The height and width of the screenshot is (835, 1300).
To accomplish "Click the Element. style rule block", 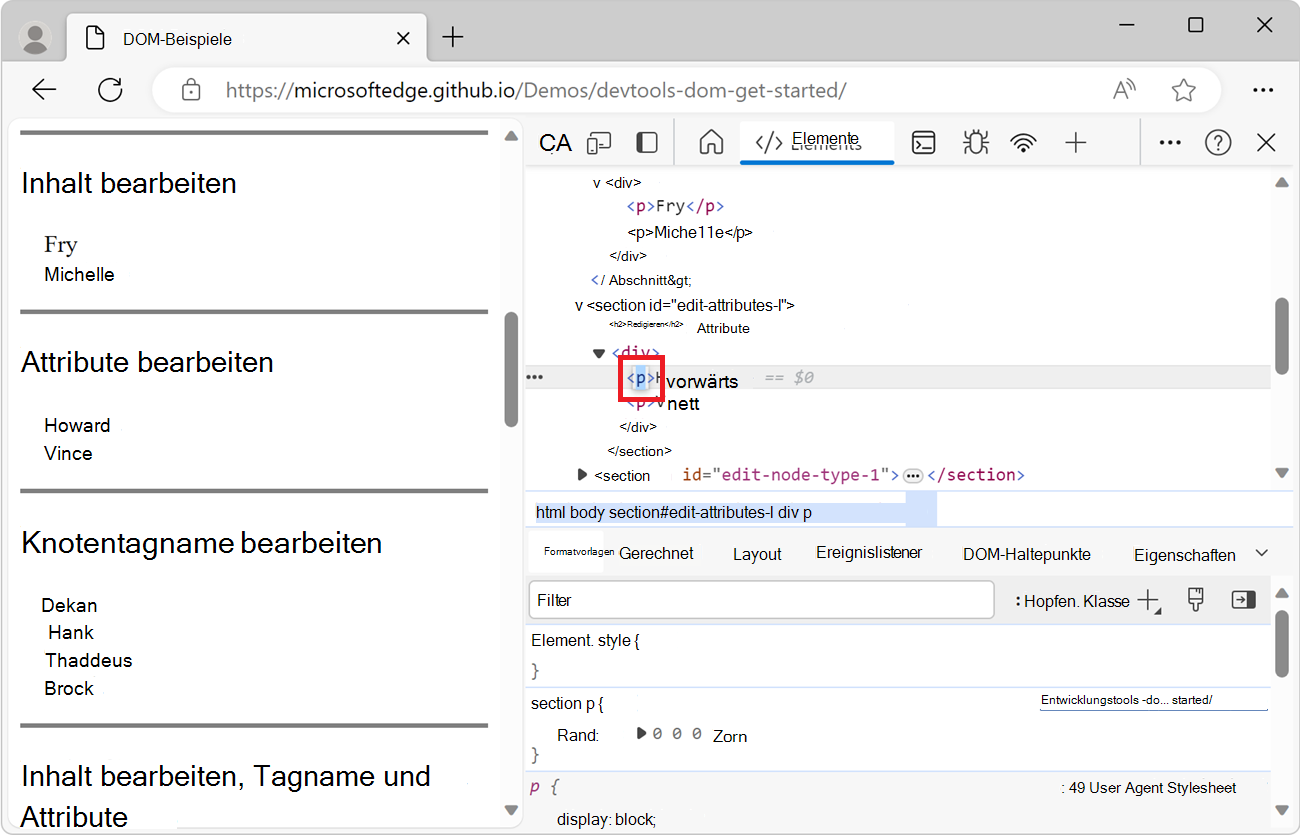I will click(x=899, y=655).
